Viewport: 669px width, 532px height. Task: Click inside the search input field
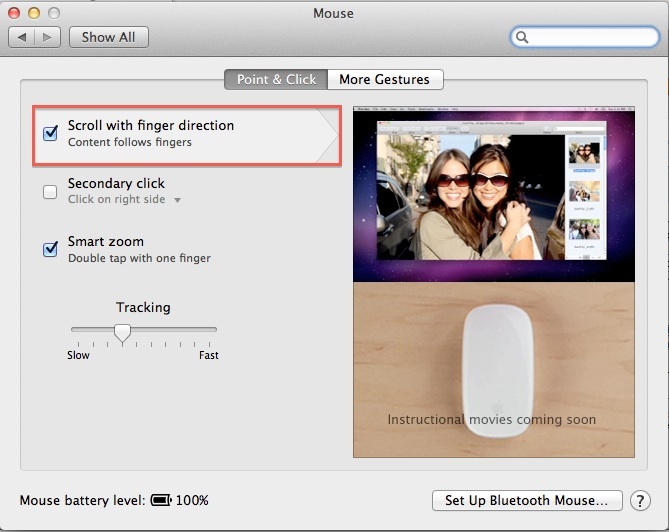click(590, 38)
